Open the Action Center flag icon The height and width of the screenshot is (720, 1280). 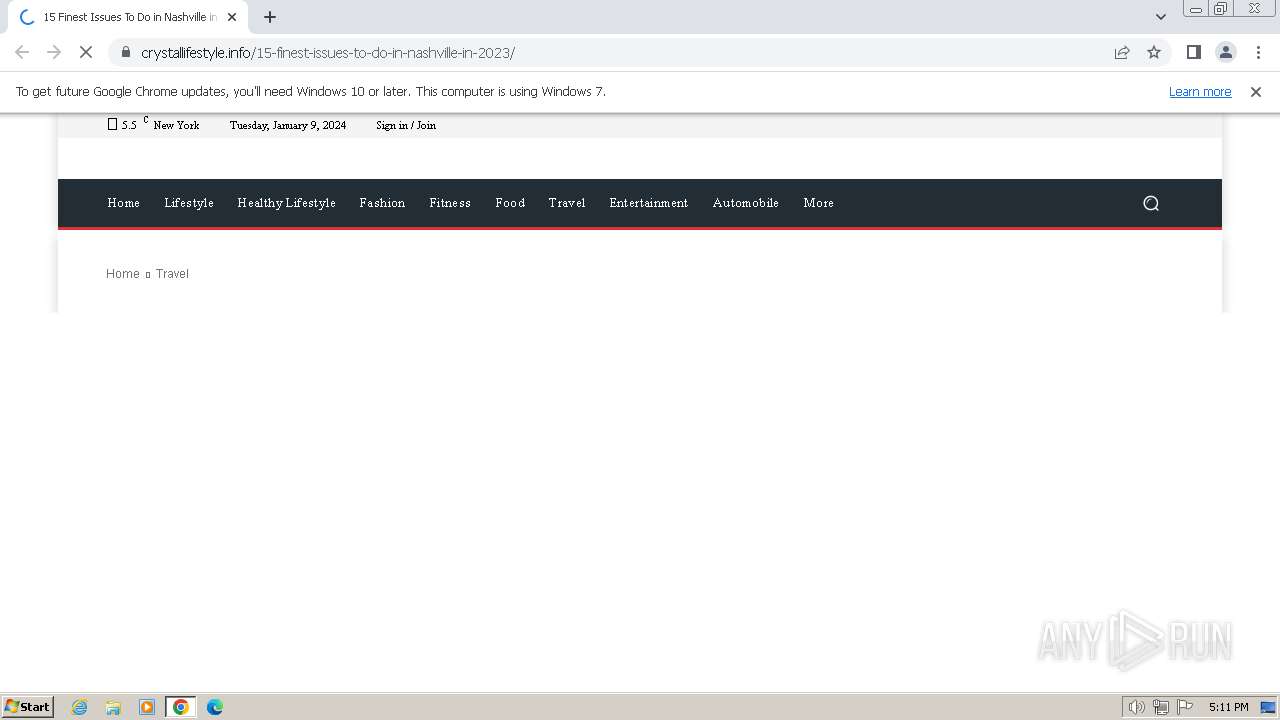tap(1185, 707)
